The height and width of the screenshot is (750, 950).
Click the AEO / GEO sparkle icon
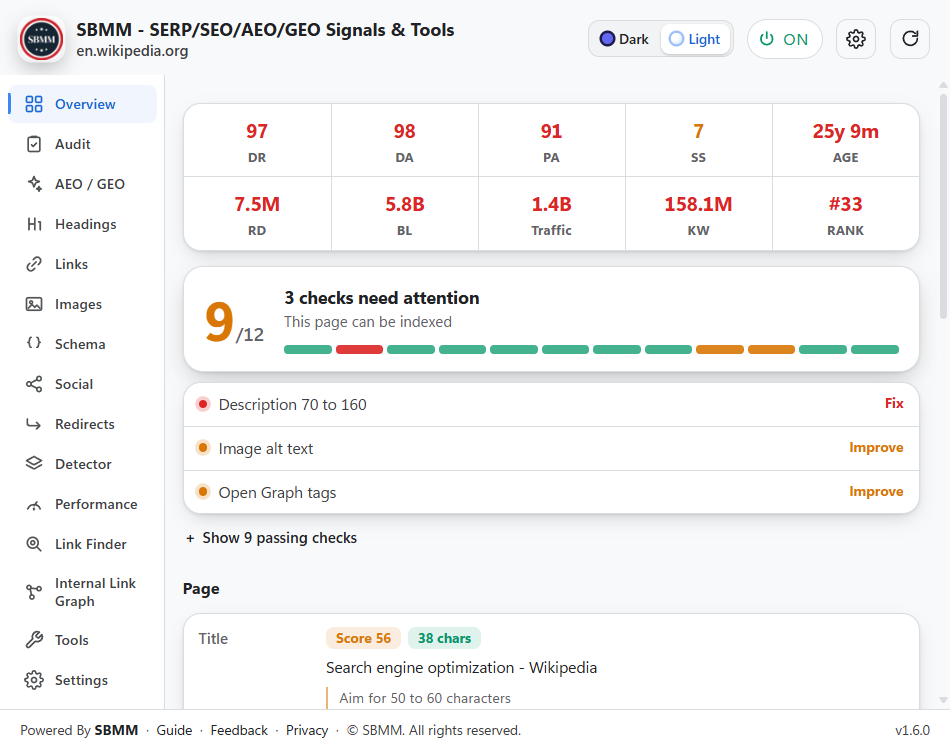(x=35, y=184)
